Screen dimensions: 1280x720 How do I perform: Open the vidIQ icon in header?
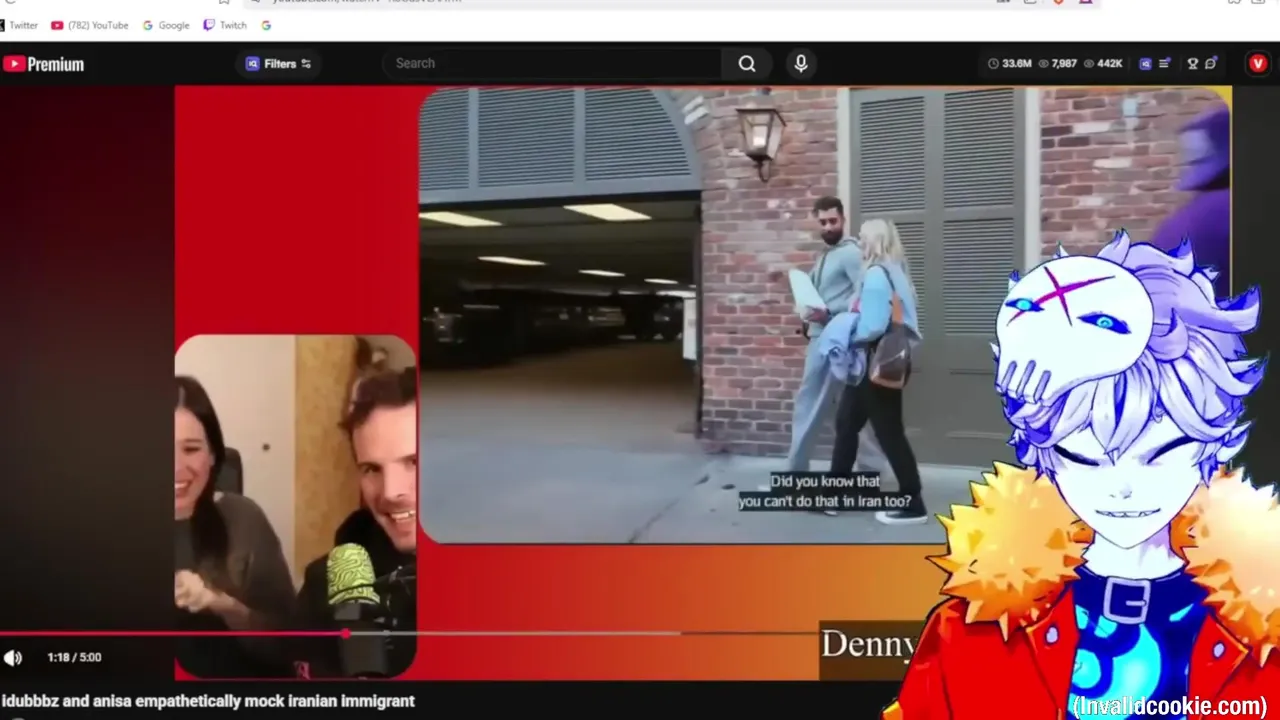1146,64
